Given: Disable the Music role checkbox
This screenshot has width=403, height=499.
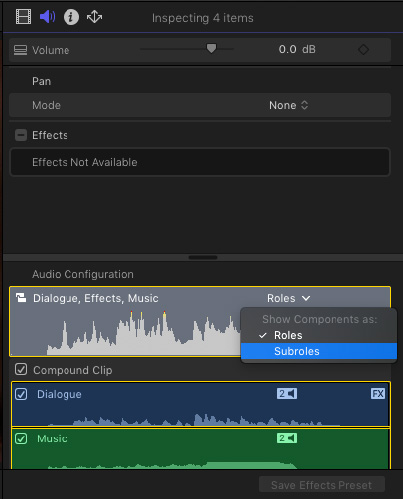Looking at the screenshot, I should pos(21,438).
